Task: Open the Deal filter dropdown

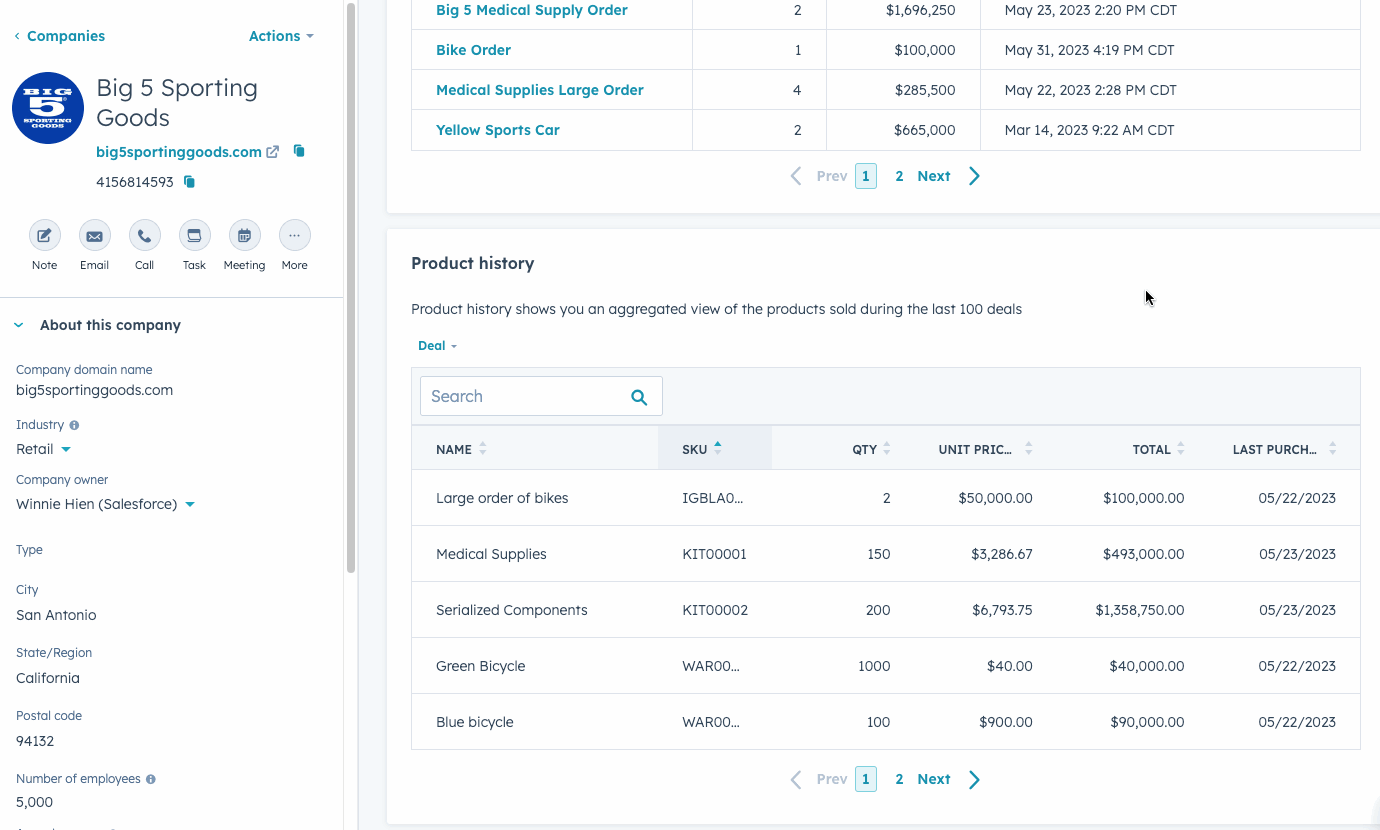Action: coord(437,346)
